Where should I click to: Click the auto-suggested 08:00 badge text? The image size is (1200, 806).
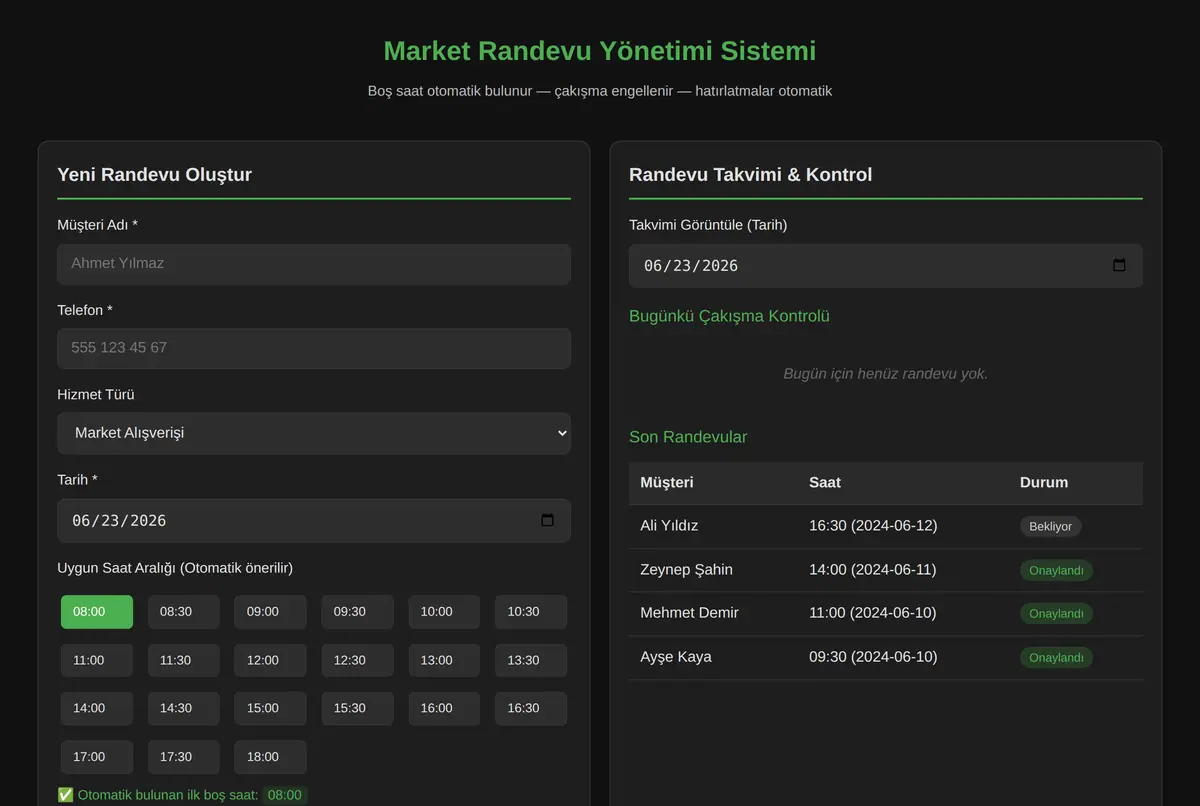(285, 795)
